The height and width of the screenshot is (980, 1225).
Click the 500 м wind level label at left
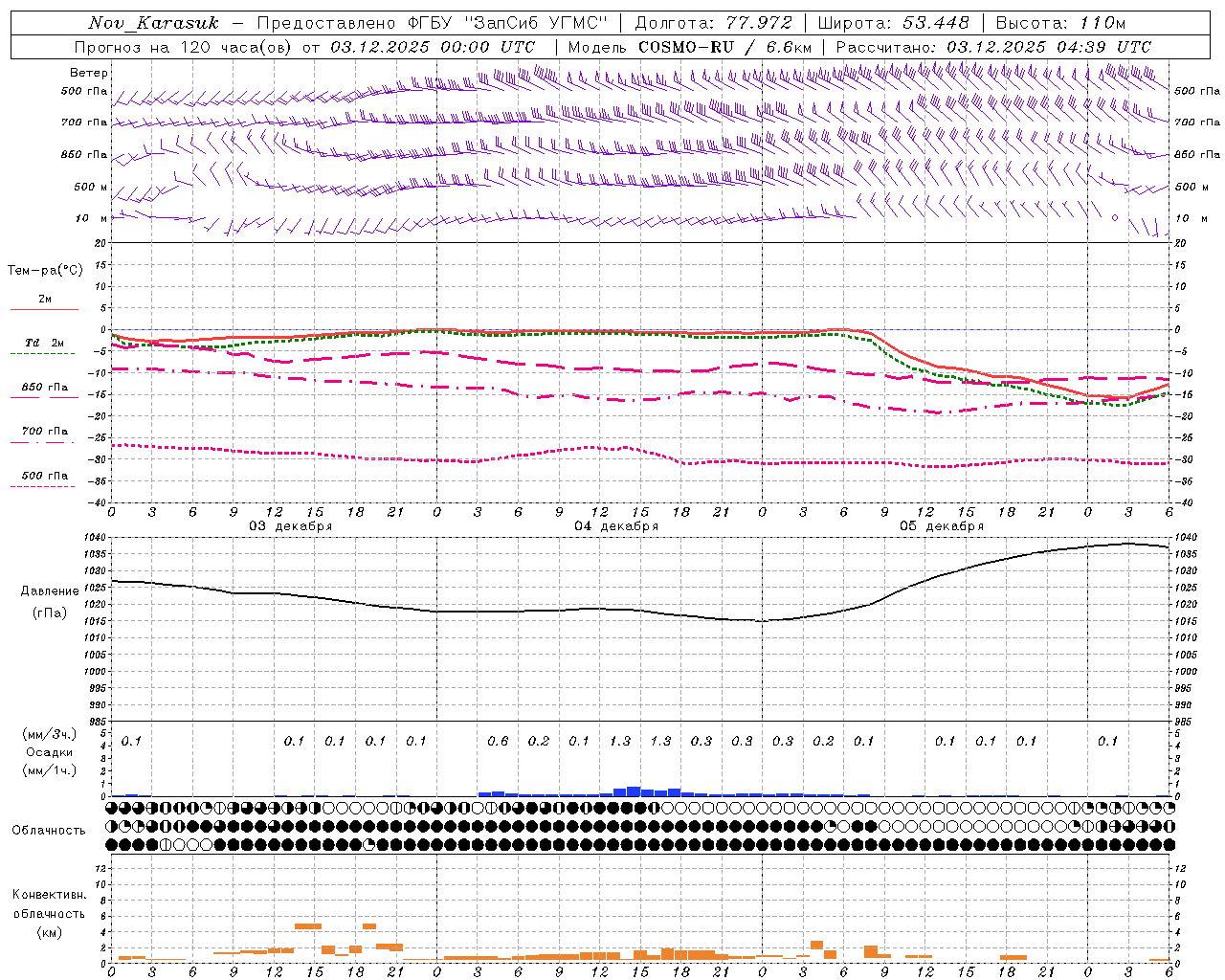click(92, 187)
